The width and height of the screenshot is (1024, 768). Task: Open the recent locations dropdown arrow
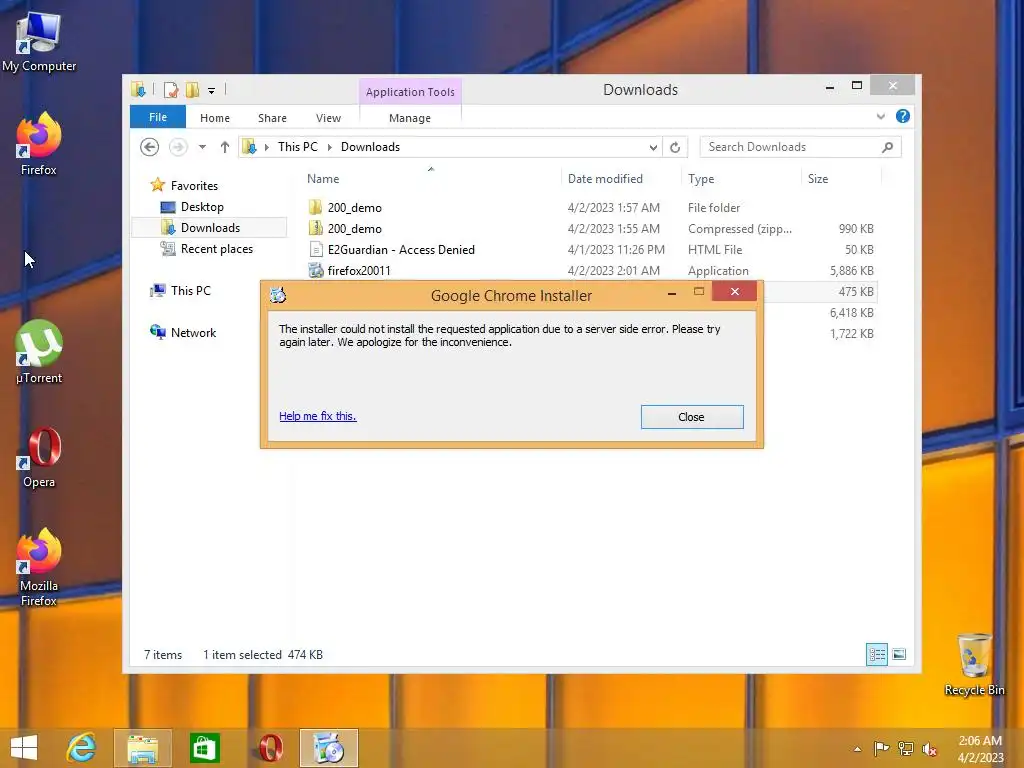tap(202, 147)
